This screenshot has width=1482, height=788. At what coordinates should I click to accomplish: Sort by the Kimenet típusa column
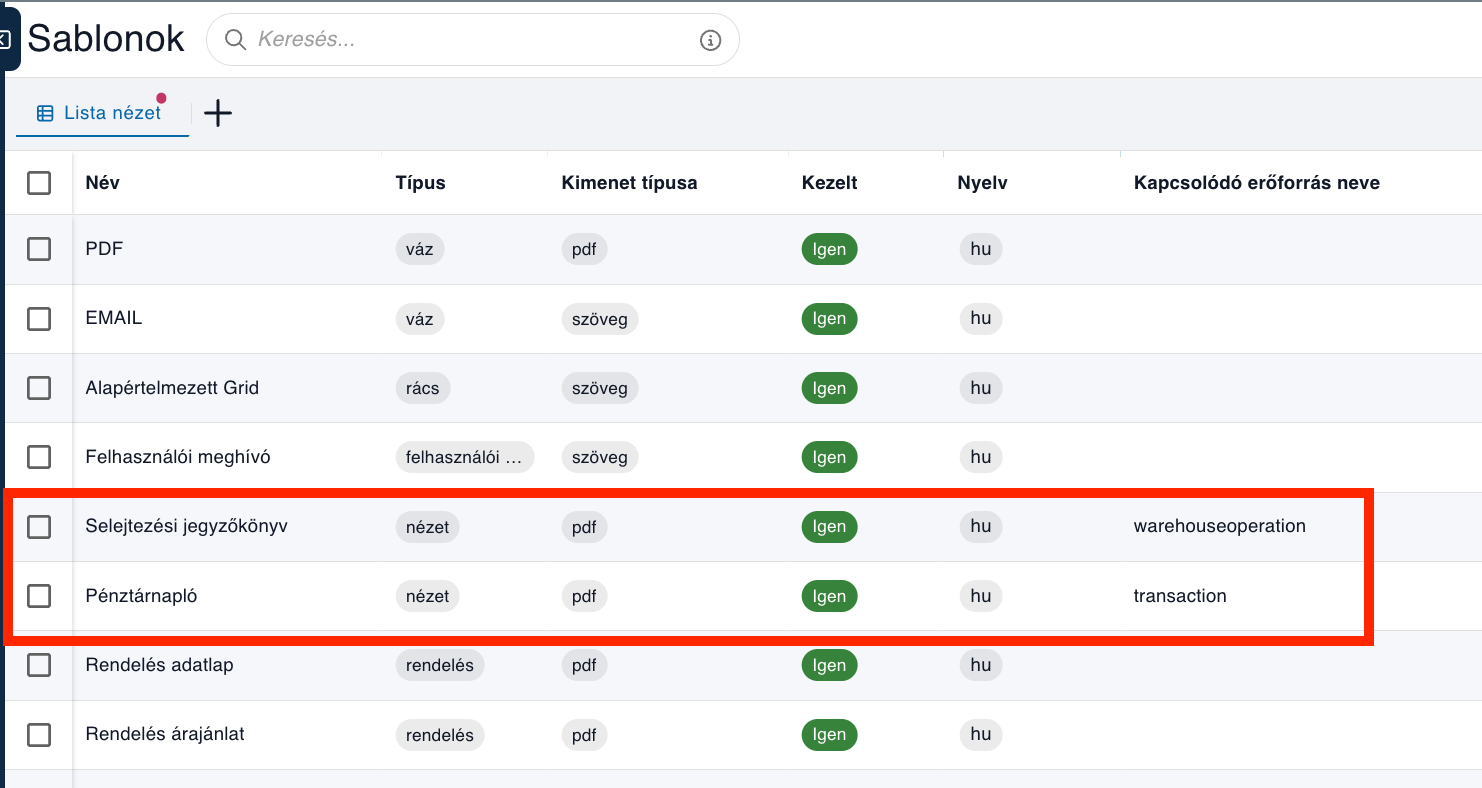click(x=629, y=183)
